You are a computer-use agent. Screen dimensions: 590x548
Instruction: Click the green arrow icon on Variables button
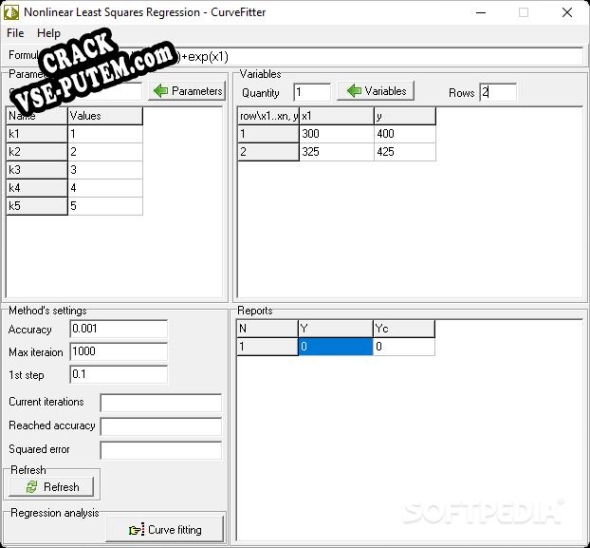point(354,91)
